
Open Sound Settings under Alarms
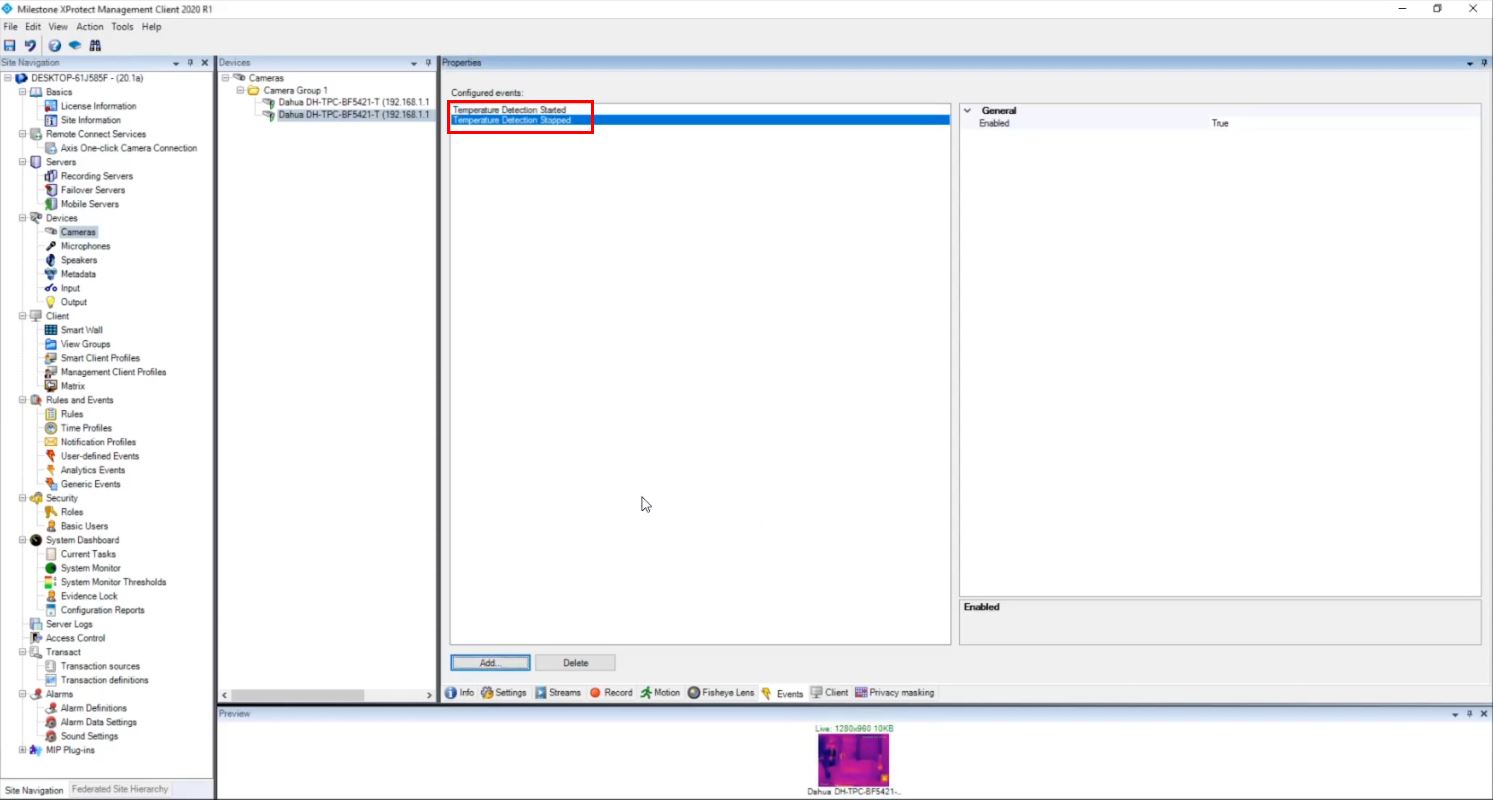tap(89, 736)
